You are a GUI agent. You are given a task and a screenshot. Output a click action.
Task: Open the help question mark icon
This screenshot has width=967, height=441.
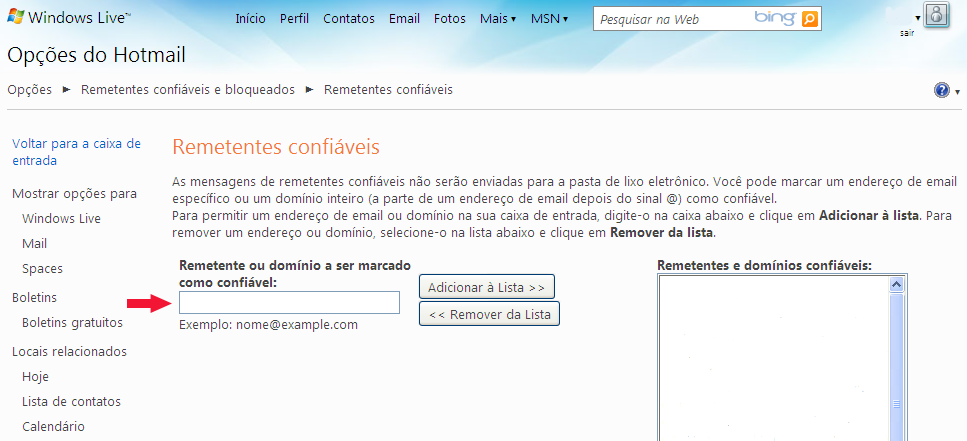[x=942, y=91]
